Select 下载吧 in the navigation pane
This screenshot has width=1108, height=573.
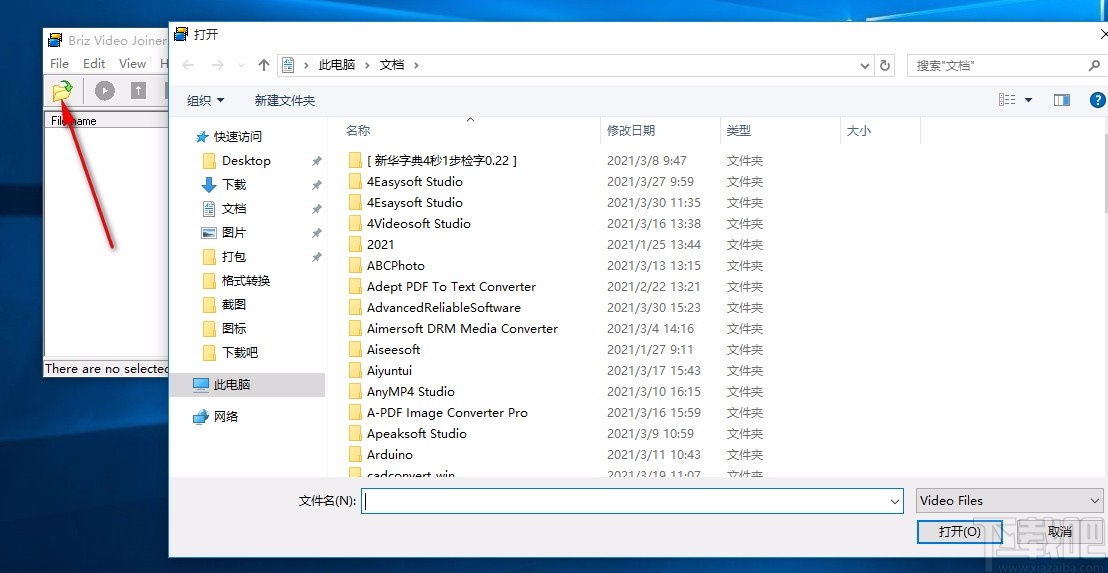(240, 353)
